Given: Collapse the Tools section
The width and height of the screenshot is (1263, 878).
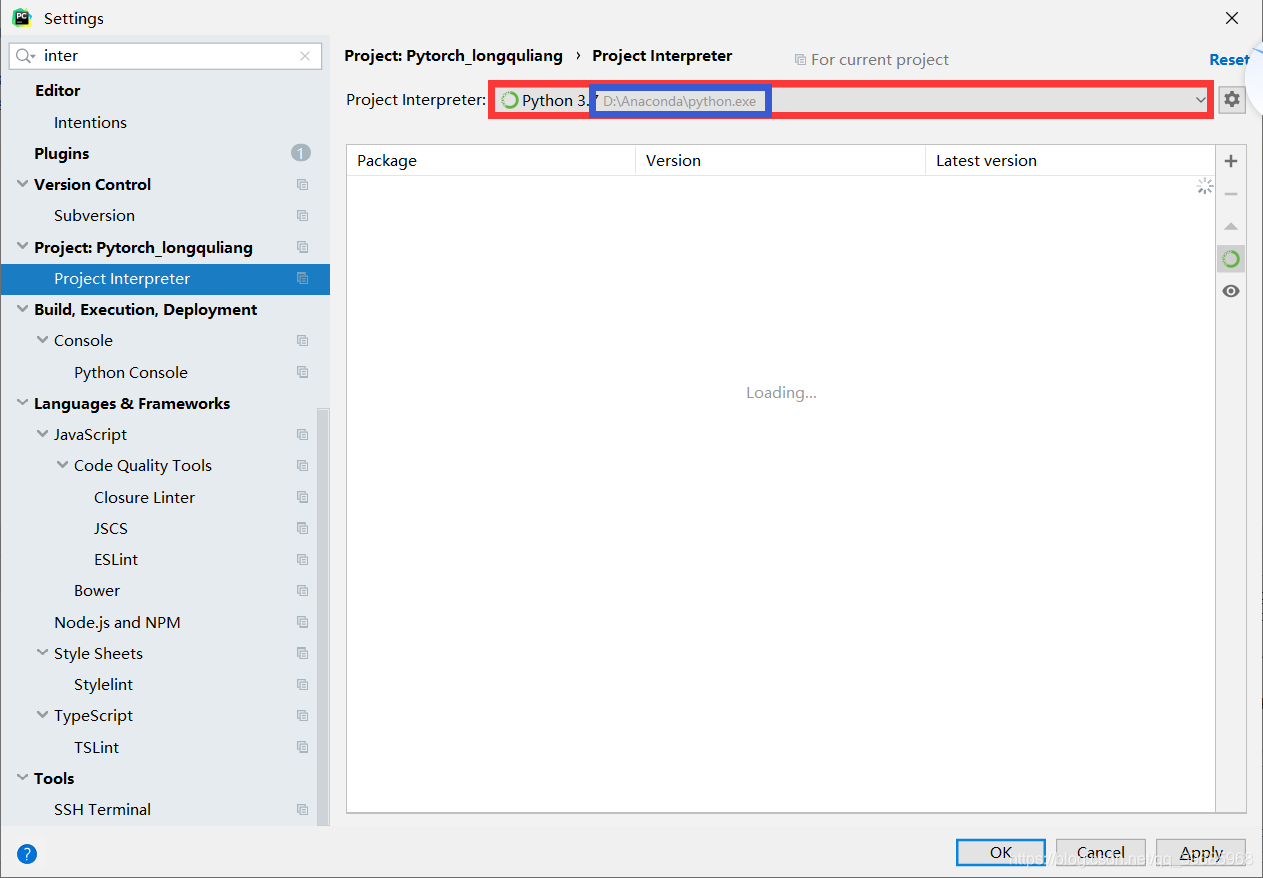Looking at the screenshot, I should pyautogui.click(x=22, y=778).
